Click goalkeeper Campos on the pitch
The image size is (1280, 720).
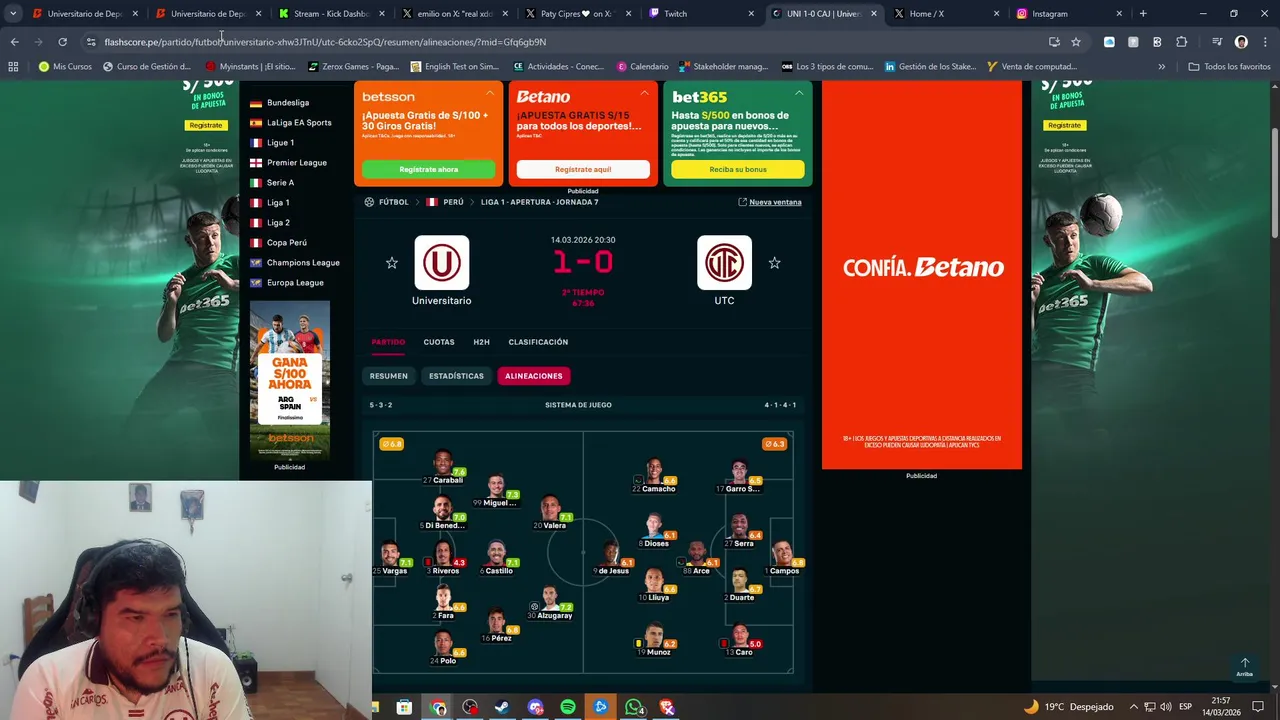coord(782,558)
